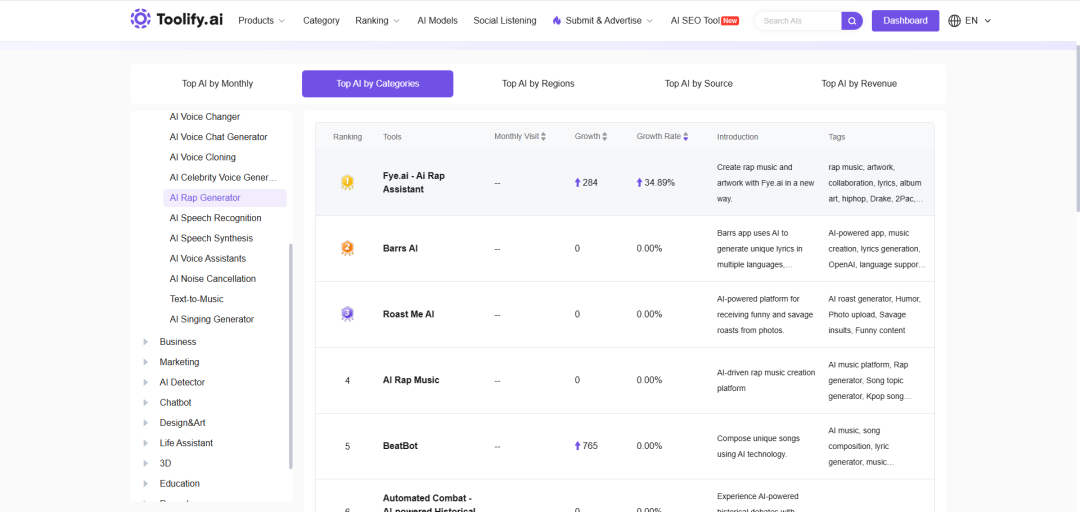Open the Submit & Advertise dropdown

[602, 21]
